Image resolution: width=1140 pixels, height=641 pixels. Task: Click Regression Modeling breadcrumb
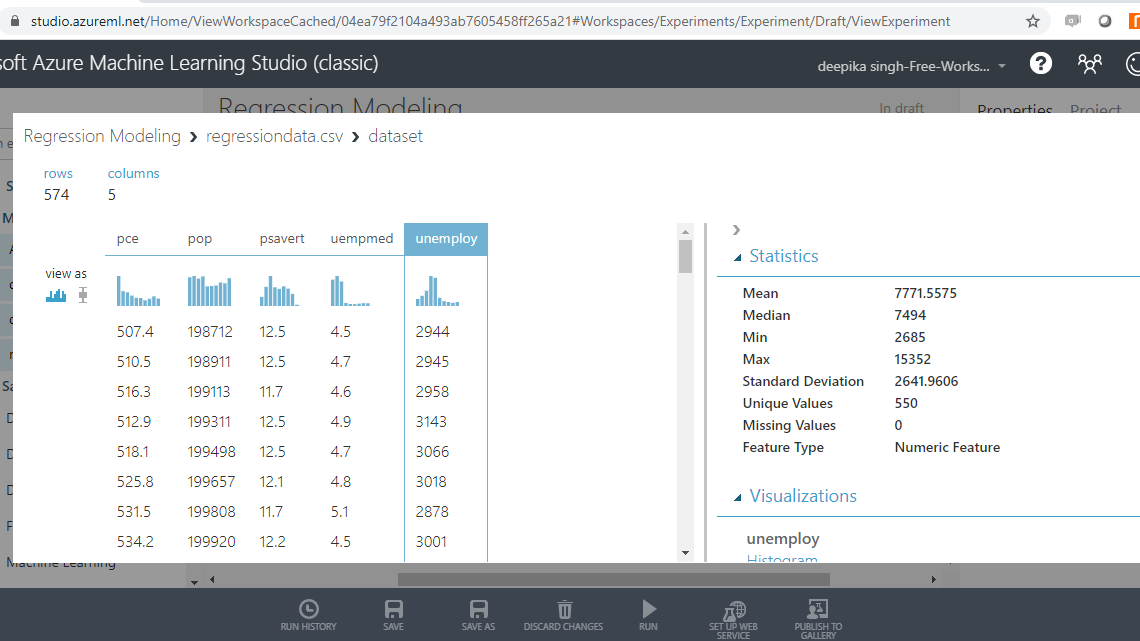102,136
